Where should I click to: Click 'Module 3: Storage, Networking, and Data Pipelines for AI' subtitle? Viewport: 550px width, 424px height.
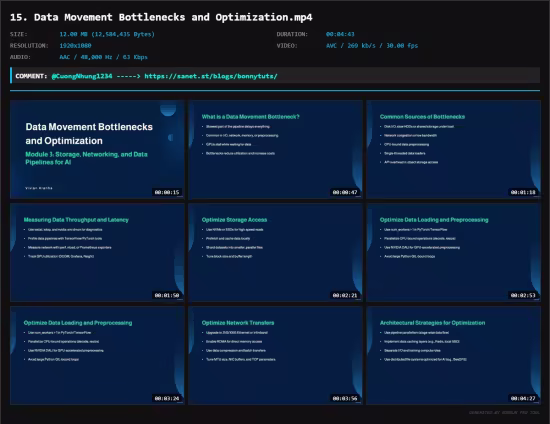[x=86, y=158]
